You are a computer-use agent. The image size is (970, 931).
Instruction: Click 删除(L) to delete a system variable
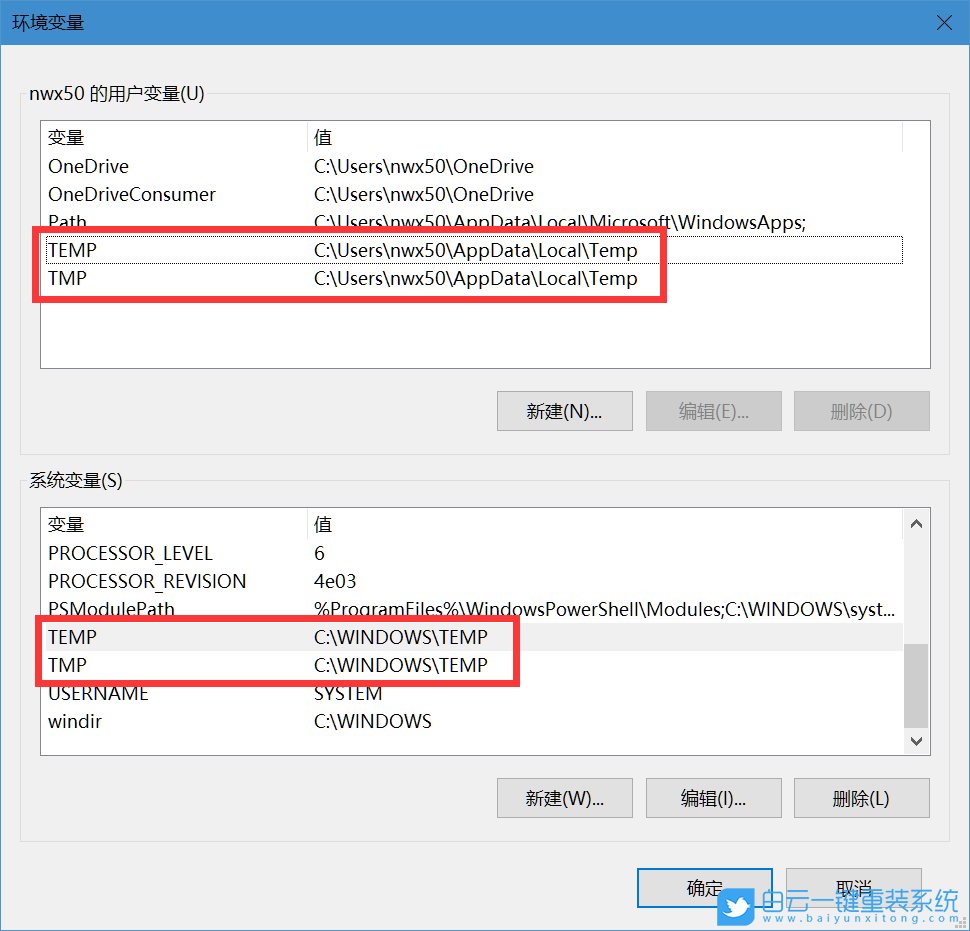(x=861, y=798)
